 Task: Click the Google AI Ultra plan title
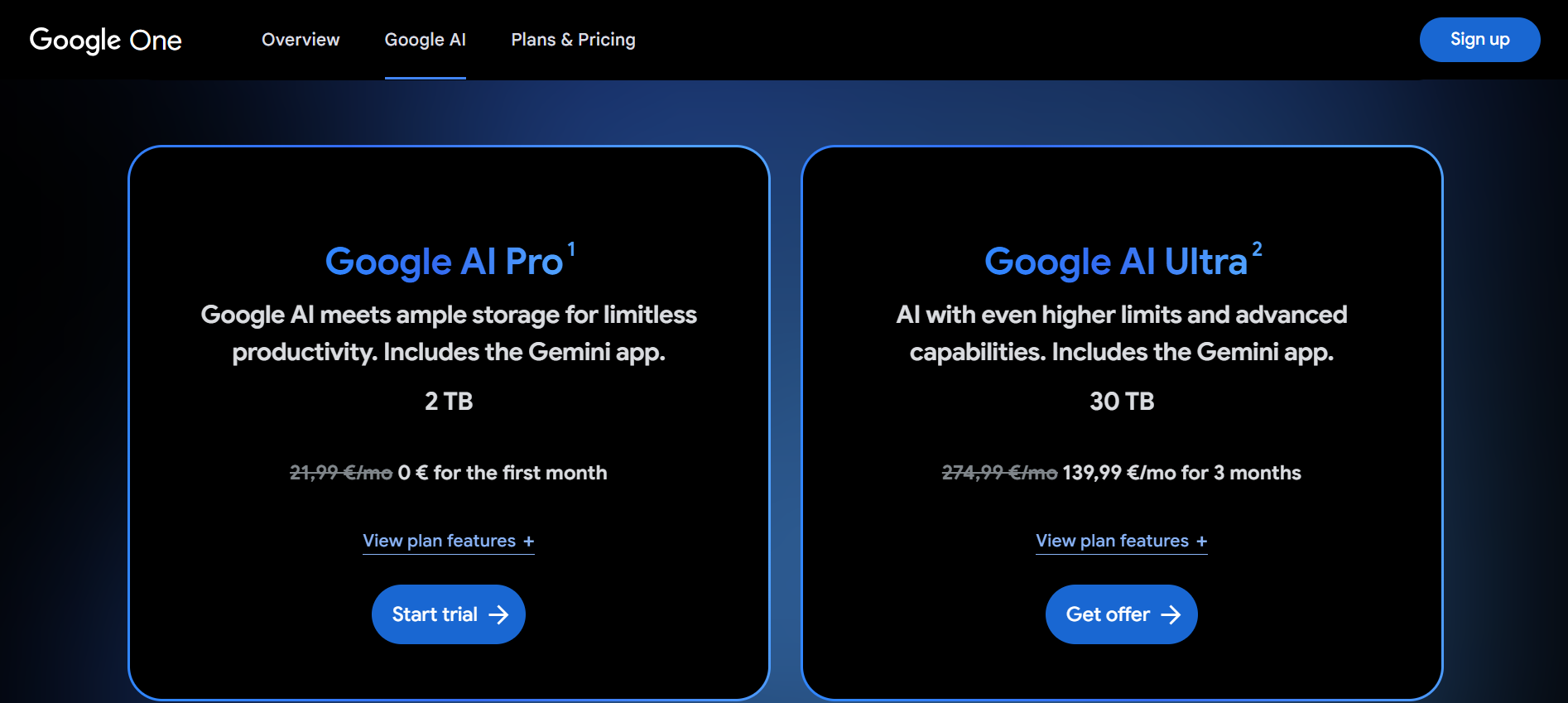(1116, 261)
